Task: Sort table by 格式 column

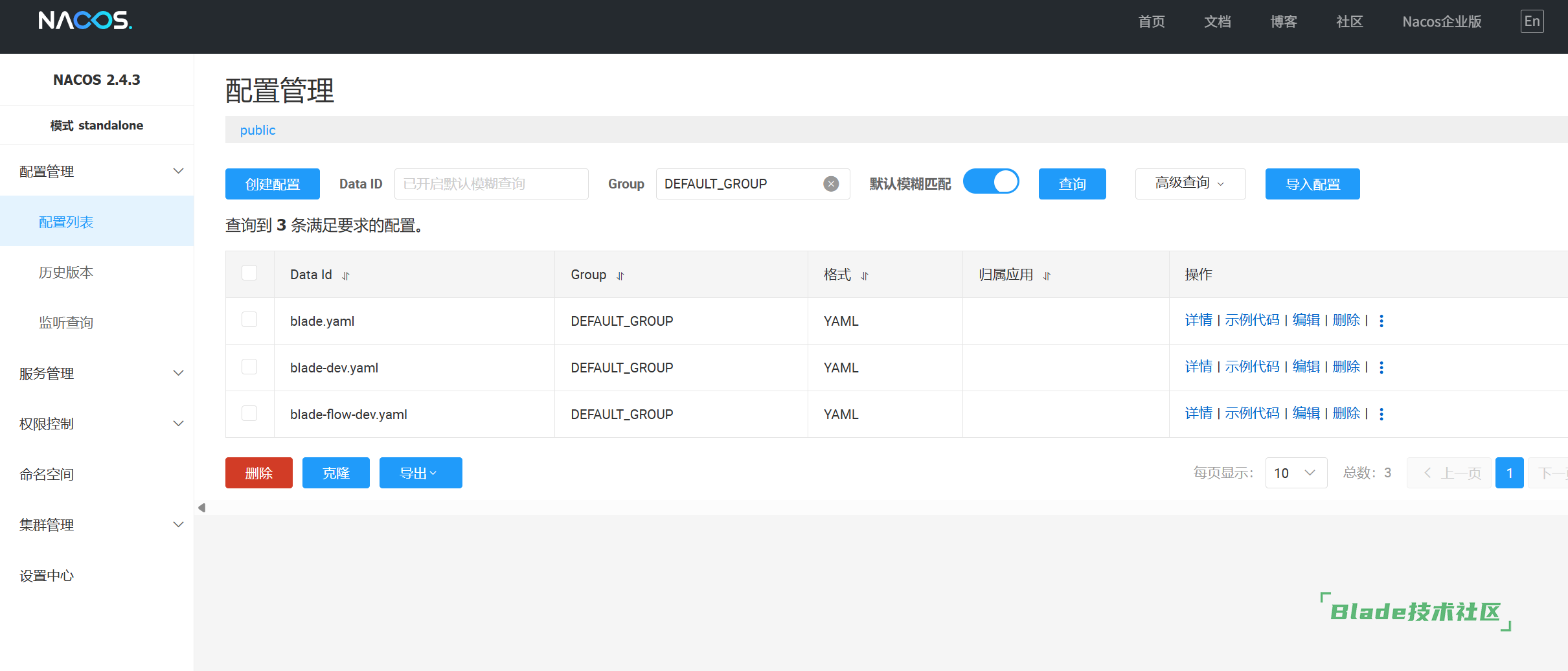Action: [864, 276]
